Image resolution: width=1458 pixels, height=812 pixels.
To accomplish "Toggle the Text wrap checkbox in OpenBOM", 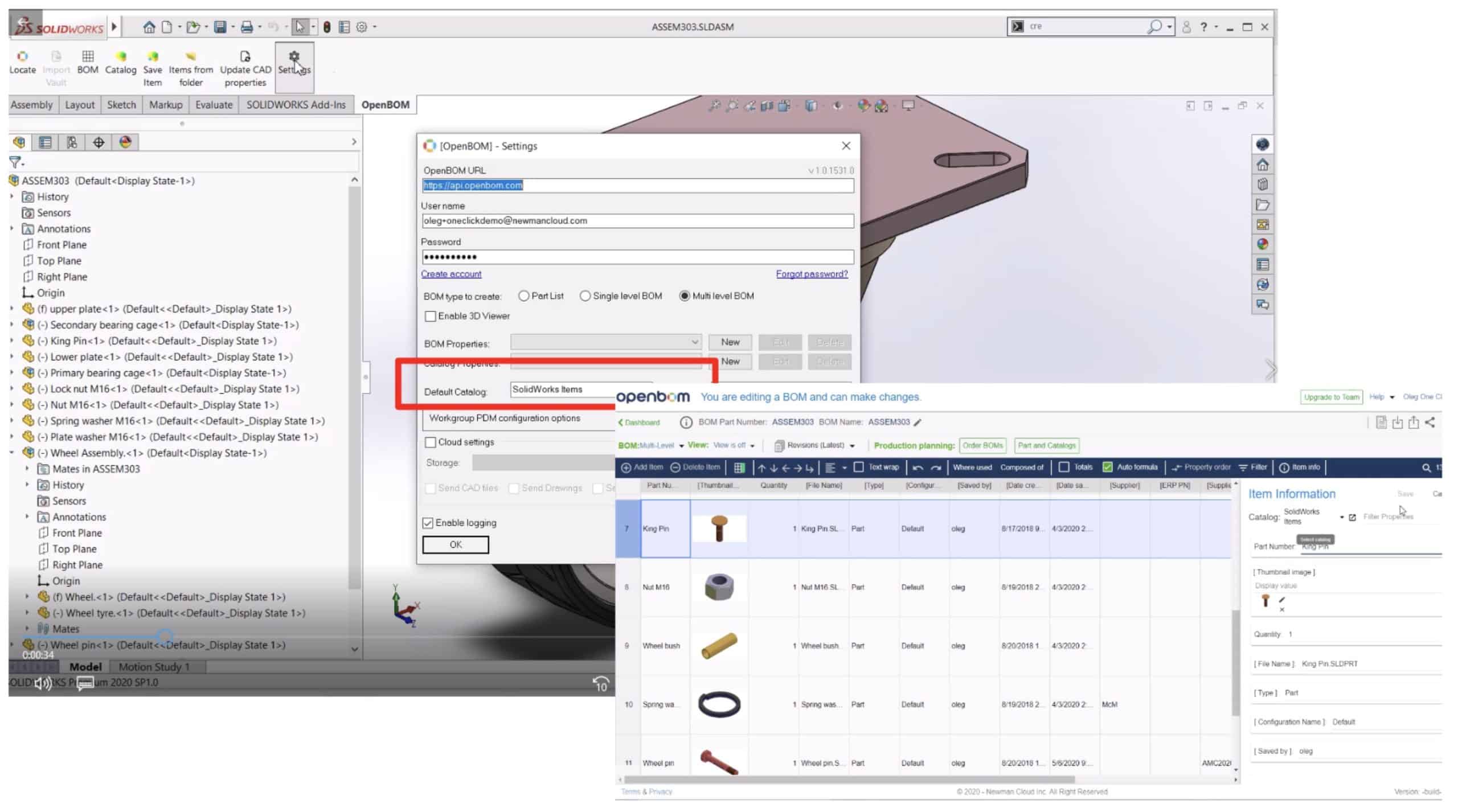I will [858, 467].
